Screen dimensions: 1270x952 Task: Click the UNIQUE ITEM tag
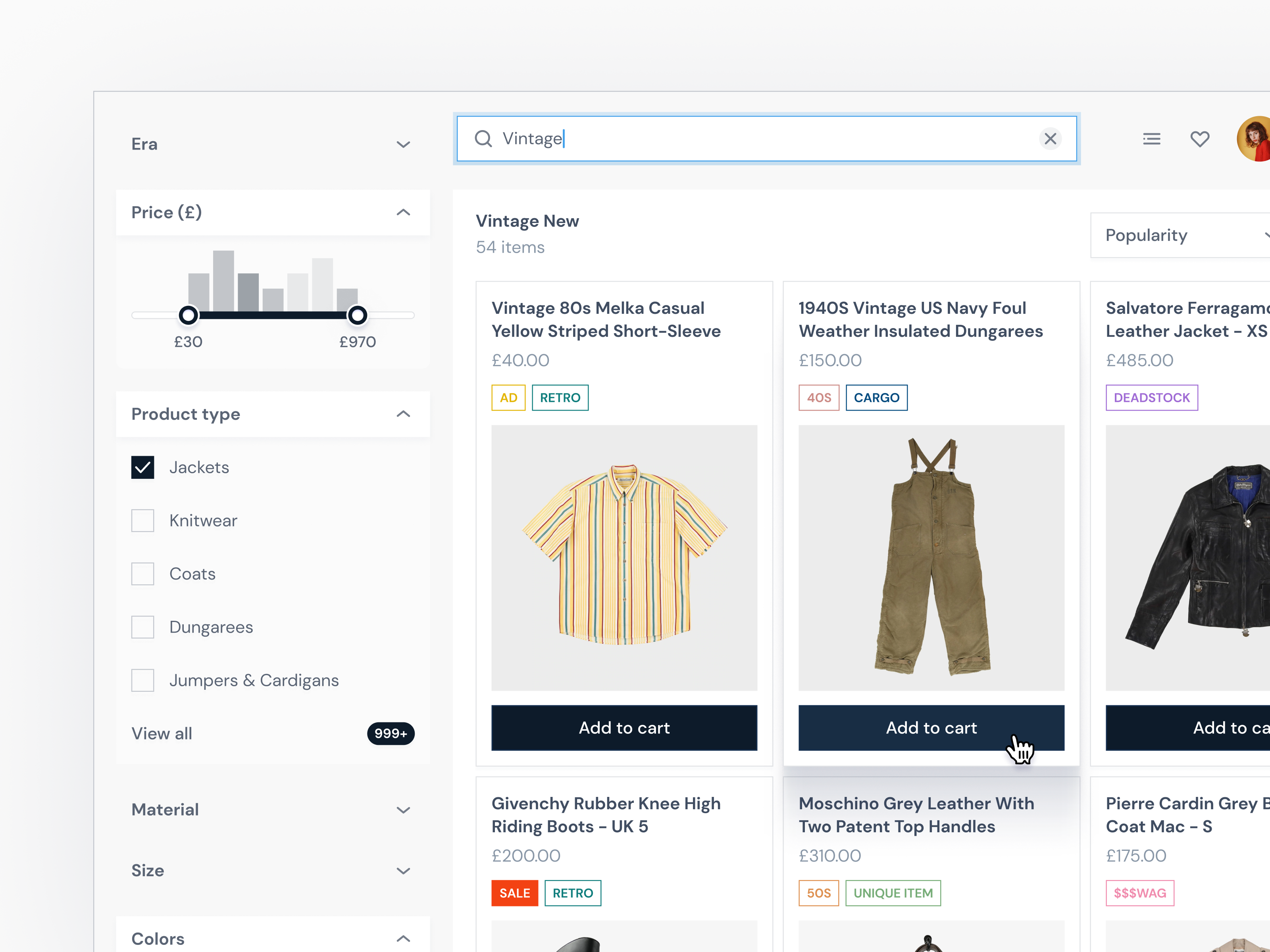coord(893,893)
